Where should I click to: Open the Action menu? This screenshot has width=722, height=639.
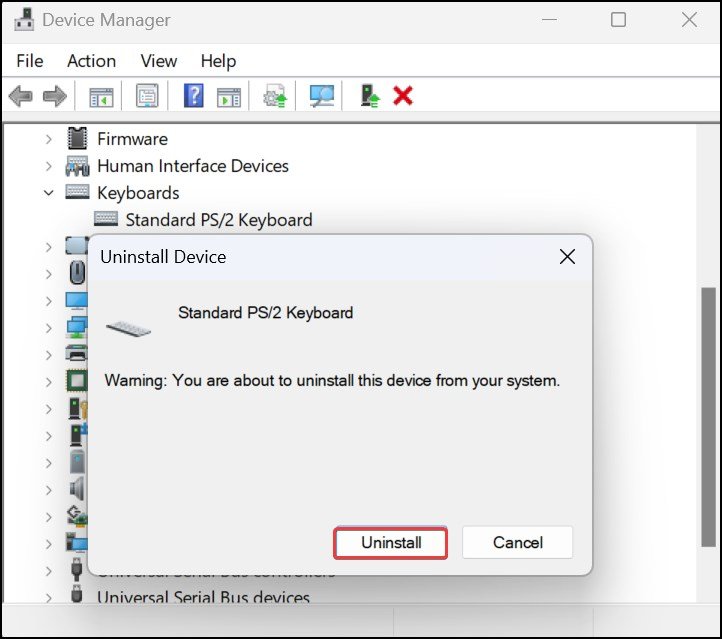tap(92, 61)
